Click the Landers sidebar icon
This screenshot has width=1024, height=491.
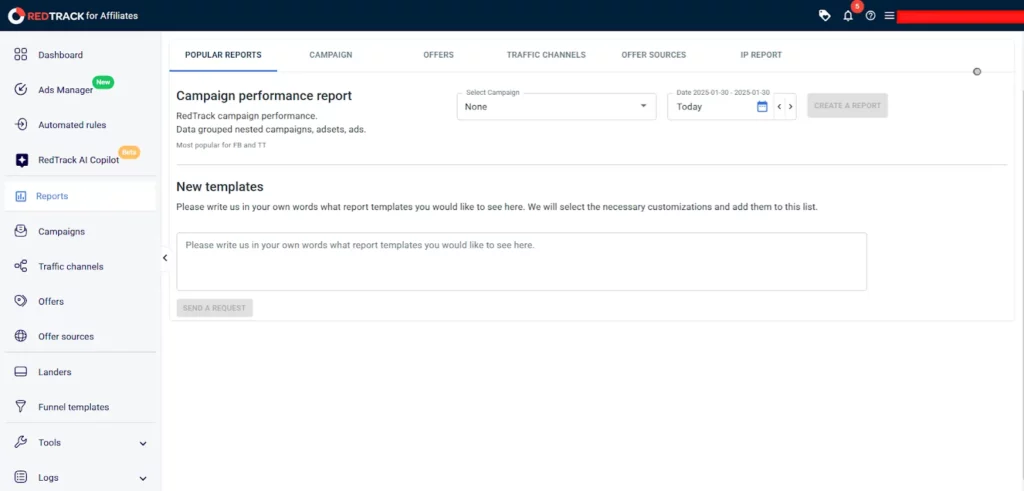click(x=21, y=372)
